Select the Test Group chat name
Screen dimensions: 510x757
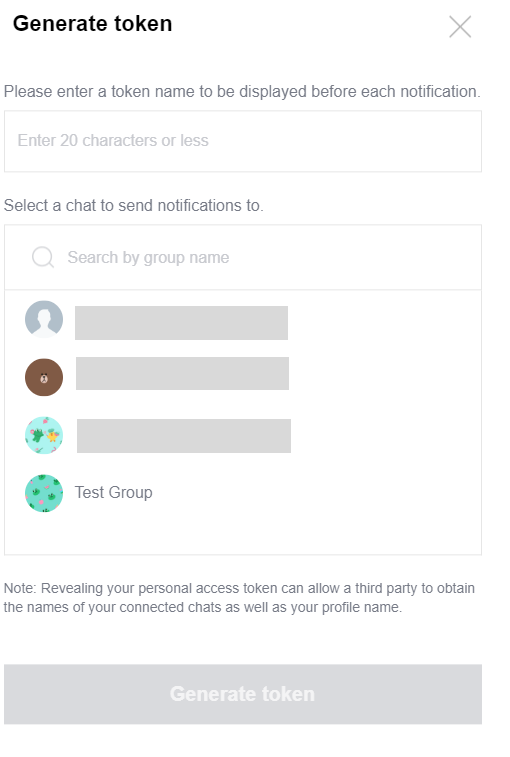click(113, 492)
